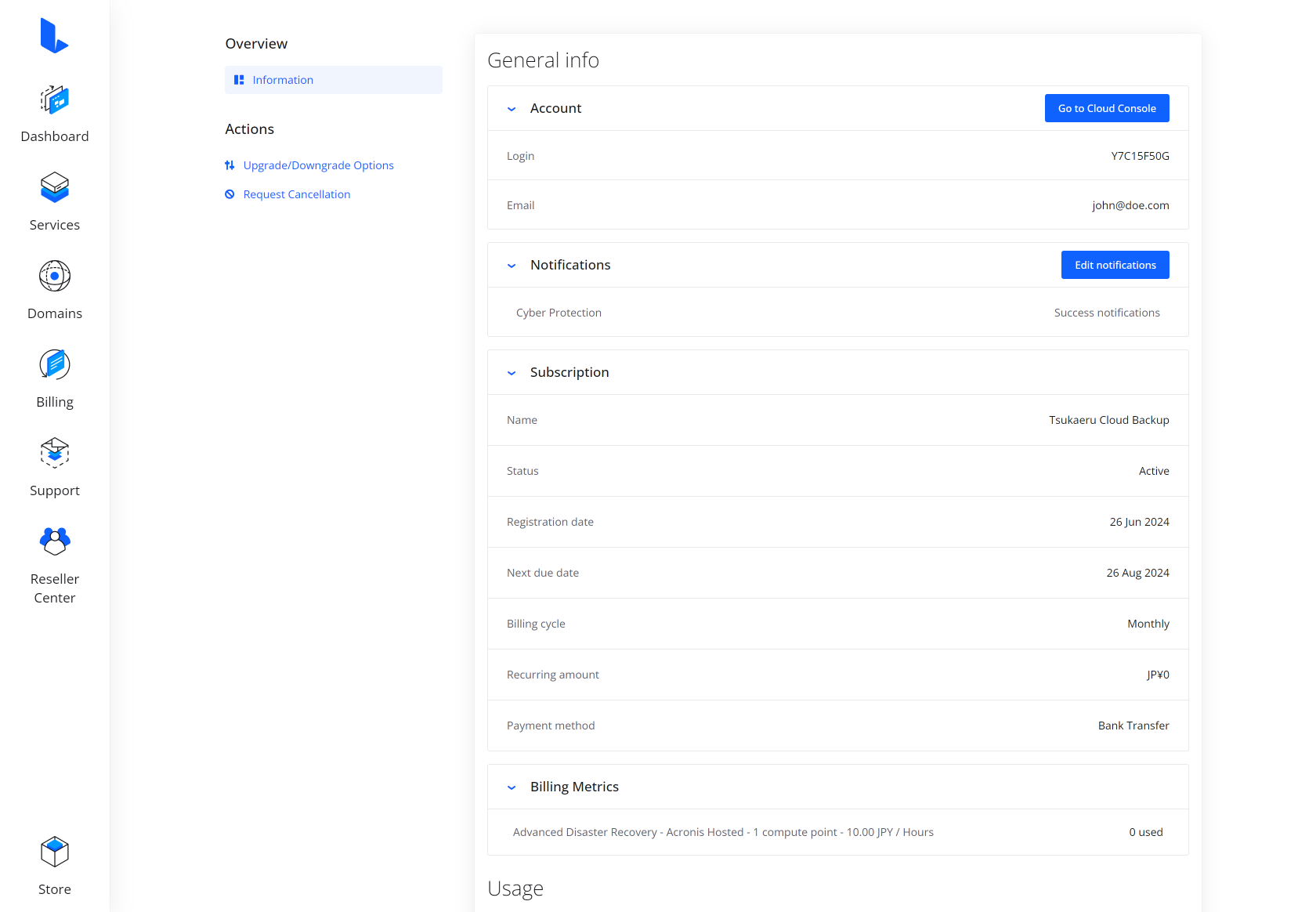
Task: Click the Next due date label
Action: click(x=543, y=573)
